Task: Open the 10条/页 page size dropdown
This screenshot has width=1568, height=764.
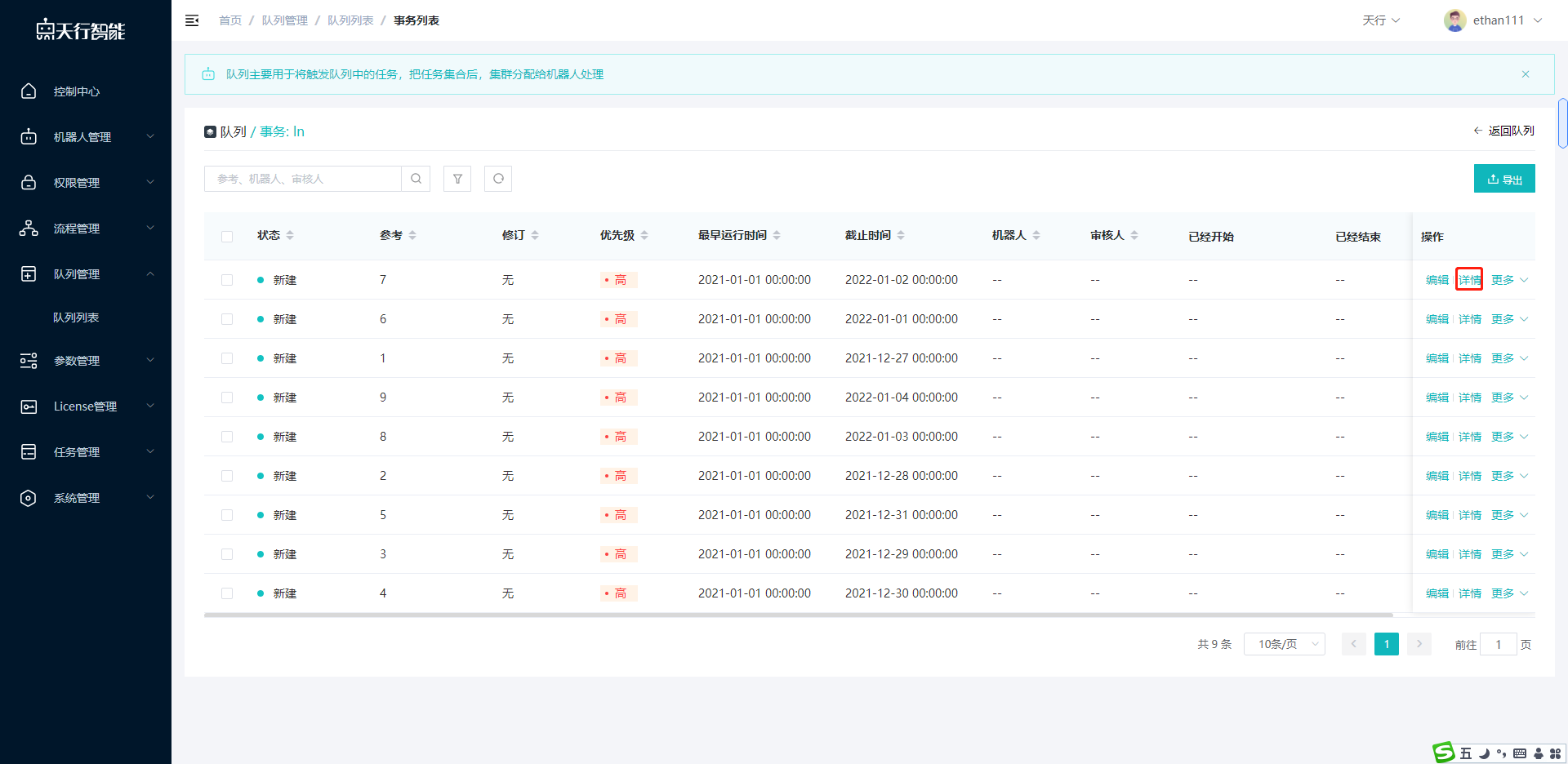Action: point(1285,644)
